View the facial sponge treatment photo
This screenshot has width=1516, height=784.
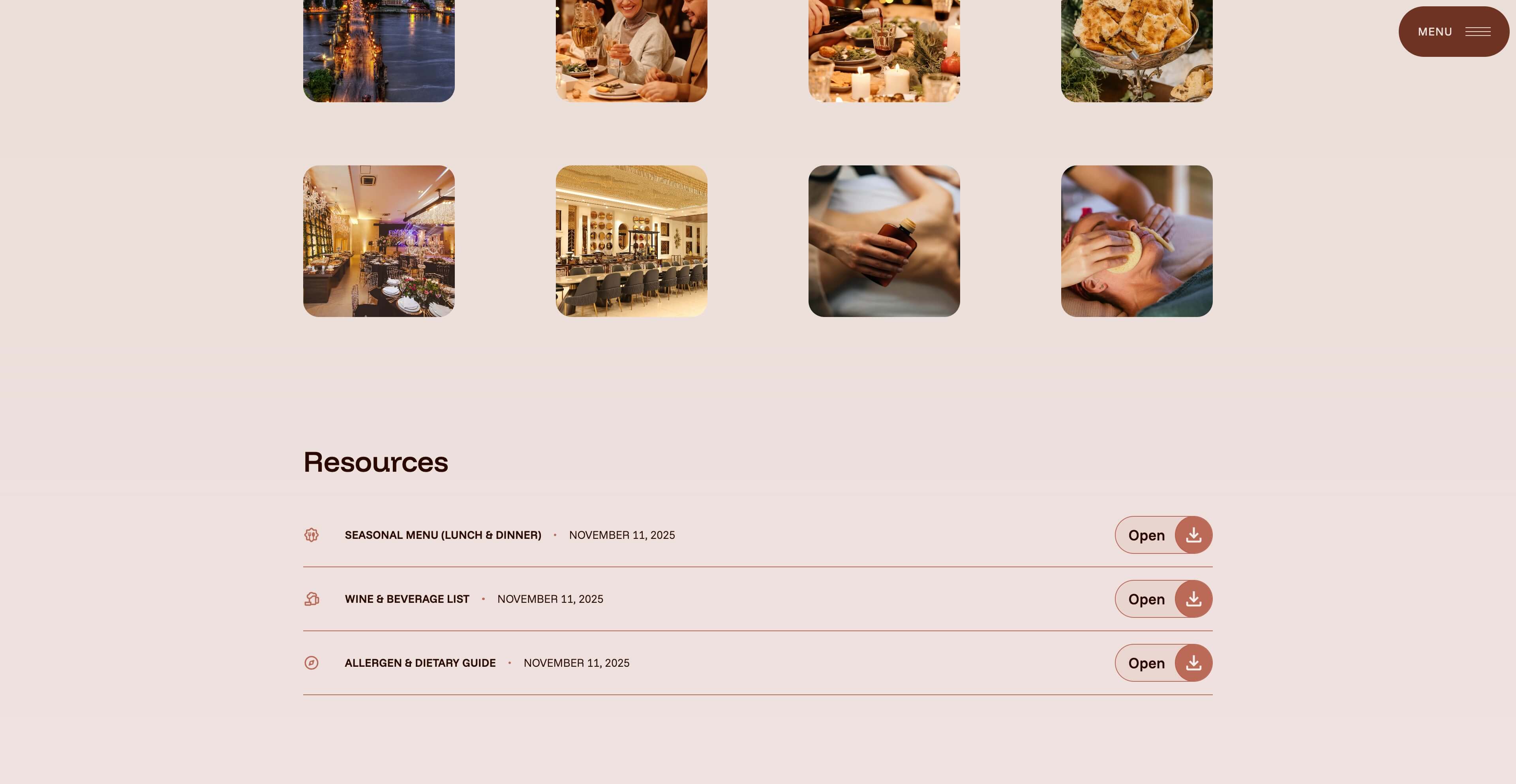[1137, 241]
